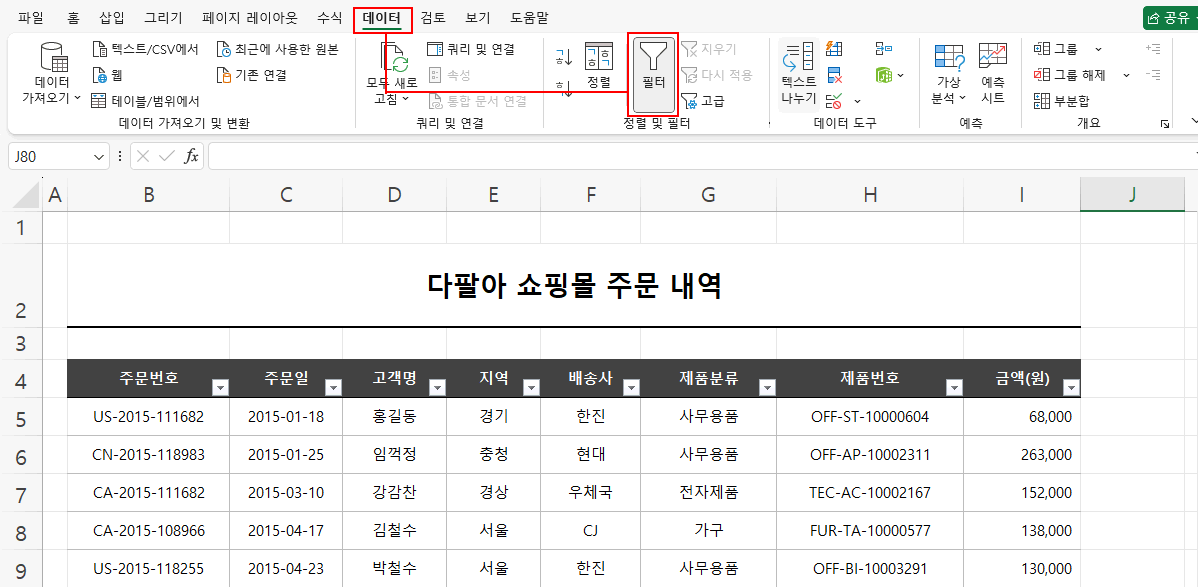1198x587 pixels.
Task: Open the 데이터 가져오기 (Get Data) menu
Action: pyautogui.click(x=52, y=73)
